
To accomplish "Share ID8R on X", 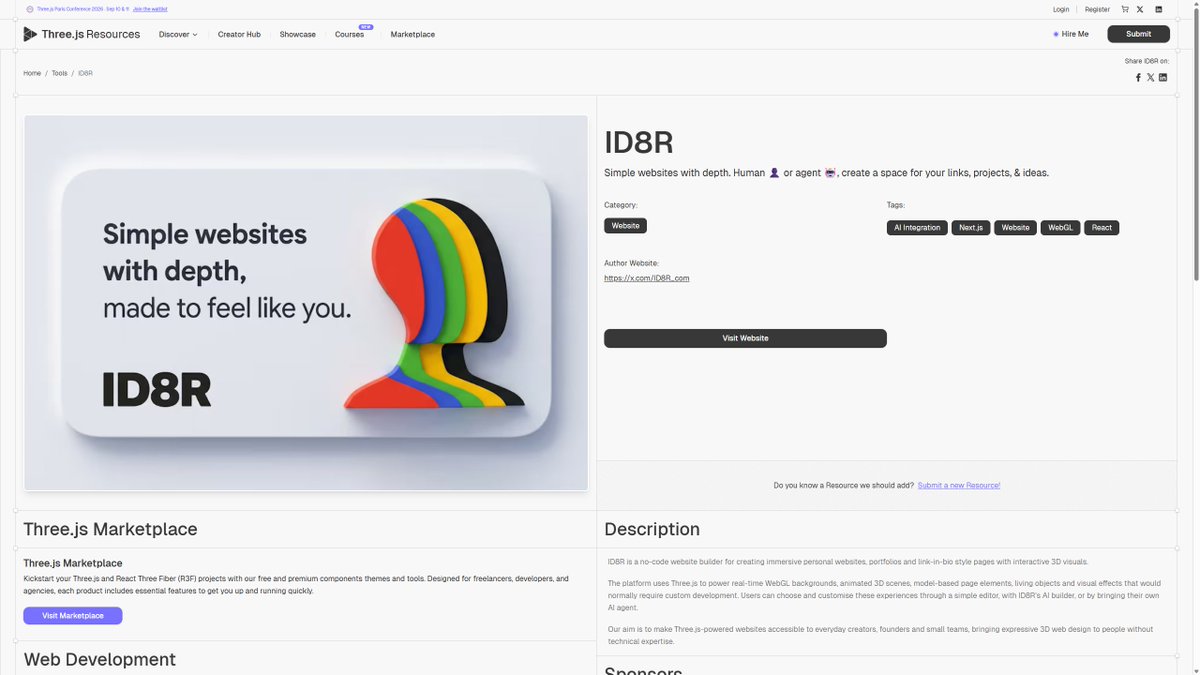I will coord(1150,77).
